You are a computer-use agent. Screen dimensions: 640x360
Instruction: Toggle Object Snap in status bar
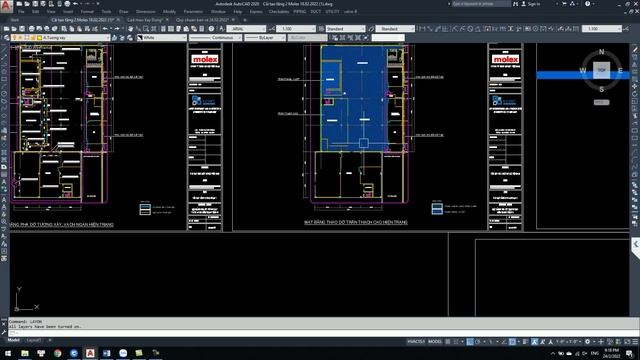coord(512,342)
